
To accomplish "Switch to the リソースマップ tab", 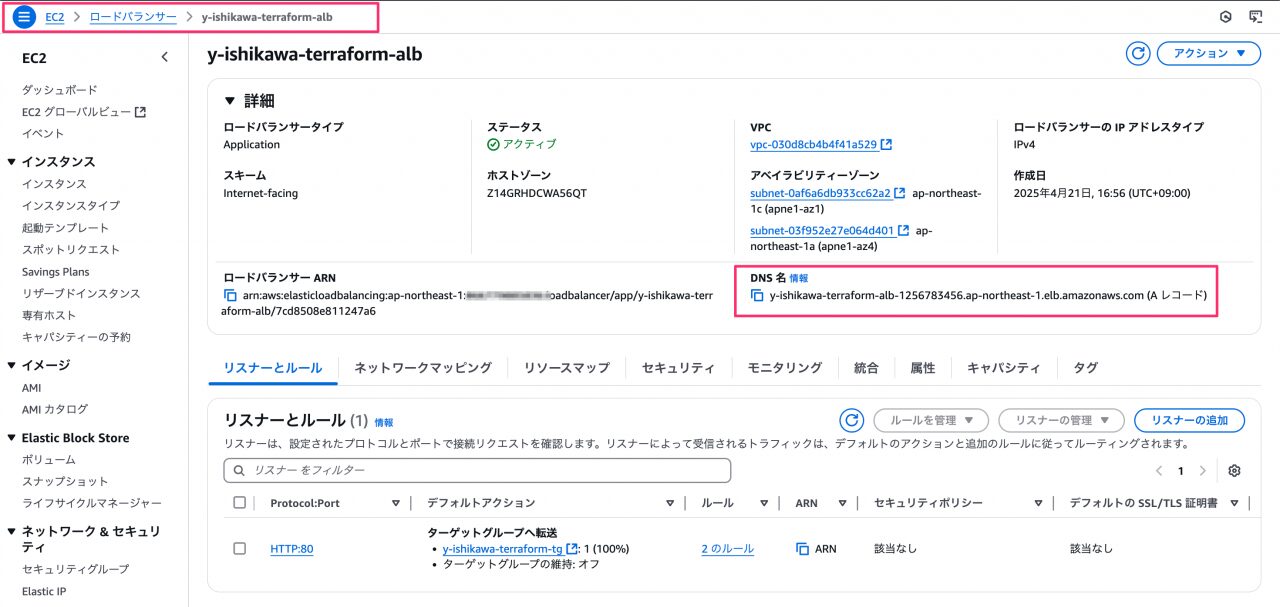I will (x=566, y=368).
